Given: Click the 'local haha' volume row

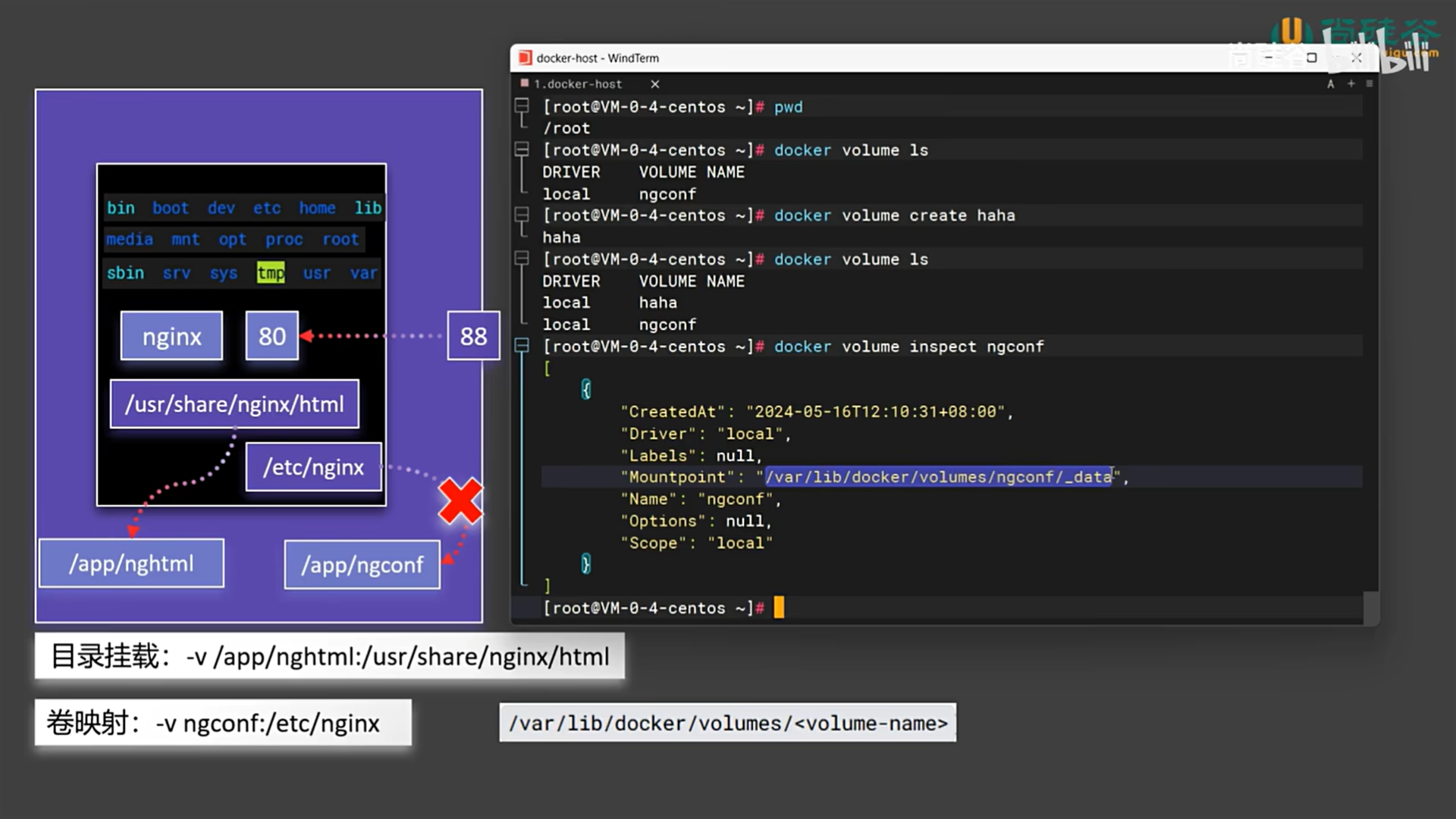Looking at the screenshot, I should click(x=610, y=303).
